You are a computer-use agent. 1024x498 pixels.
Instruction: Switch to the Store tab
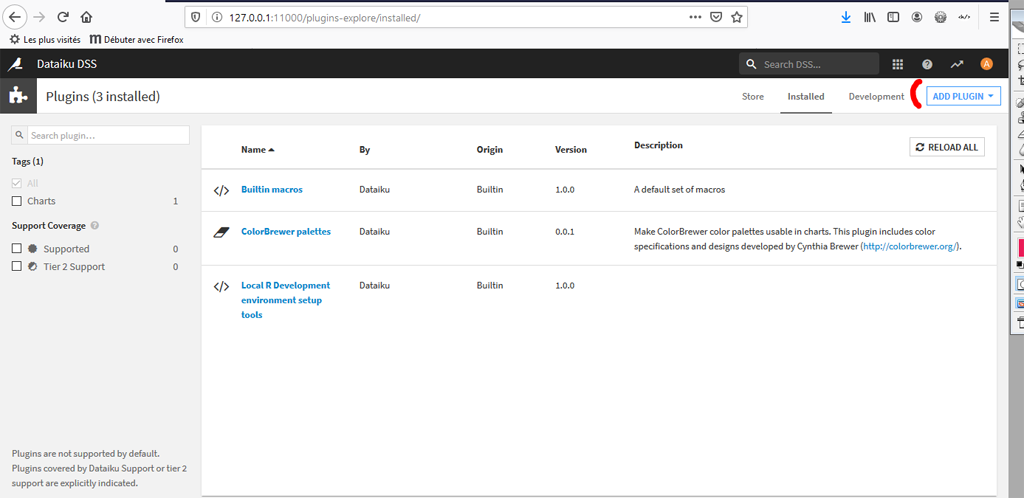[752, 97]
